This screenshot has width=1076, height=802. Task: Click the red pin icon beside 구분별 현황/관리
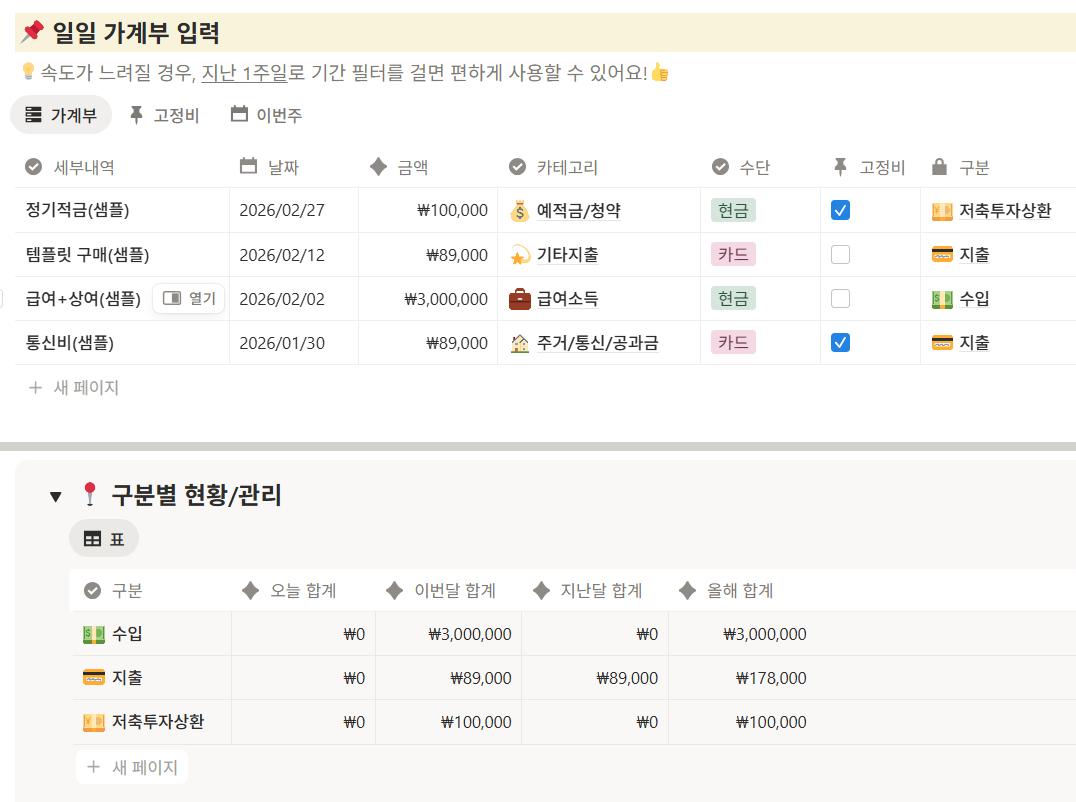pyautogui.click(x=90, y=494)
